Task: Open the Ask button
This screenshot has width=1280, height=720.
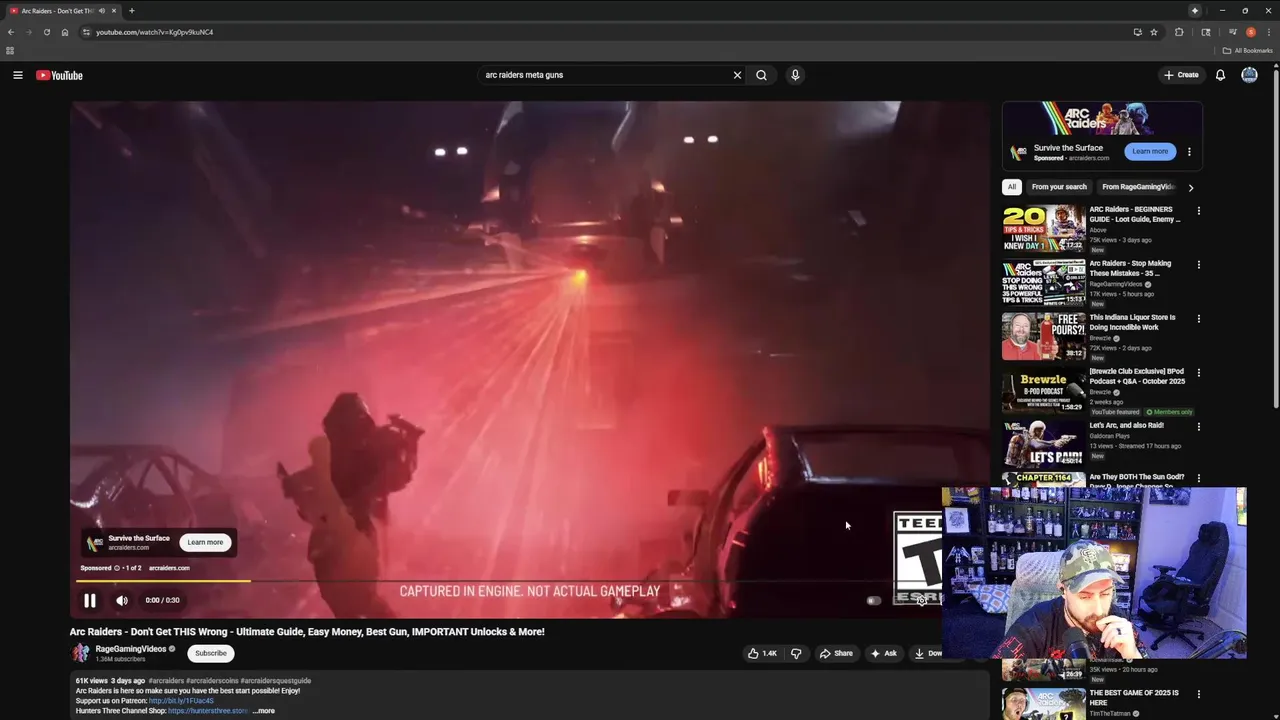Action: pos(883,653)
